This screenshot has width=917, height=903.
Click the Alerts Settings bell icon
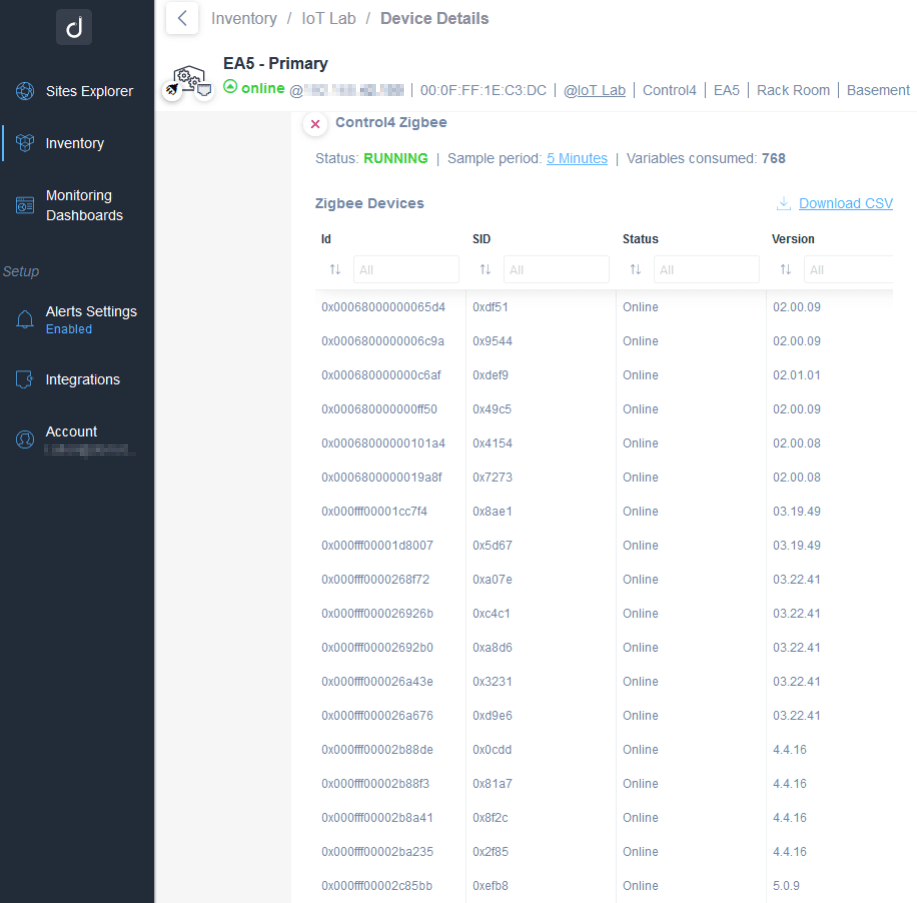[25, 319]
